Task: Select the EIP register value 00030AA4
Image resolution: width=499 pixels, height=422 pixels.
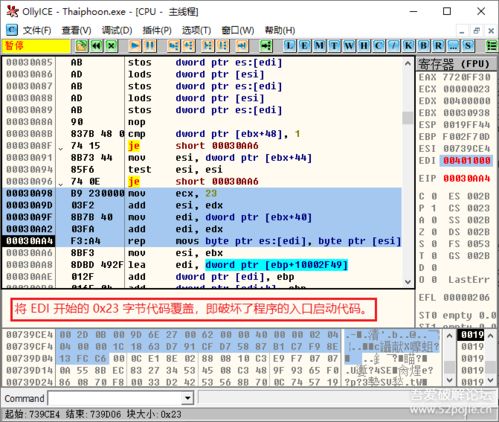Action: [467, 179]
